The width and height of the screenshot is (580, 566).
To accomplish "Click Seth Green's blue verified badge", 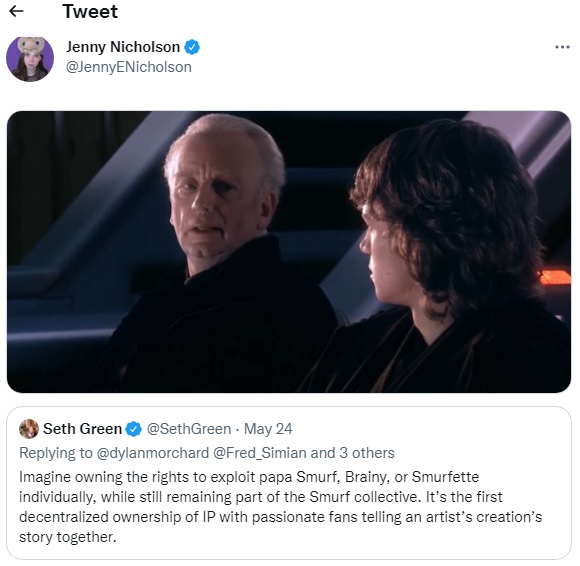I will click(x=134, y=429).
